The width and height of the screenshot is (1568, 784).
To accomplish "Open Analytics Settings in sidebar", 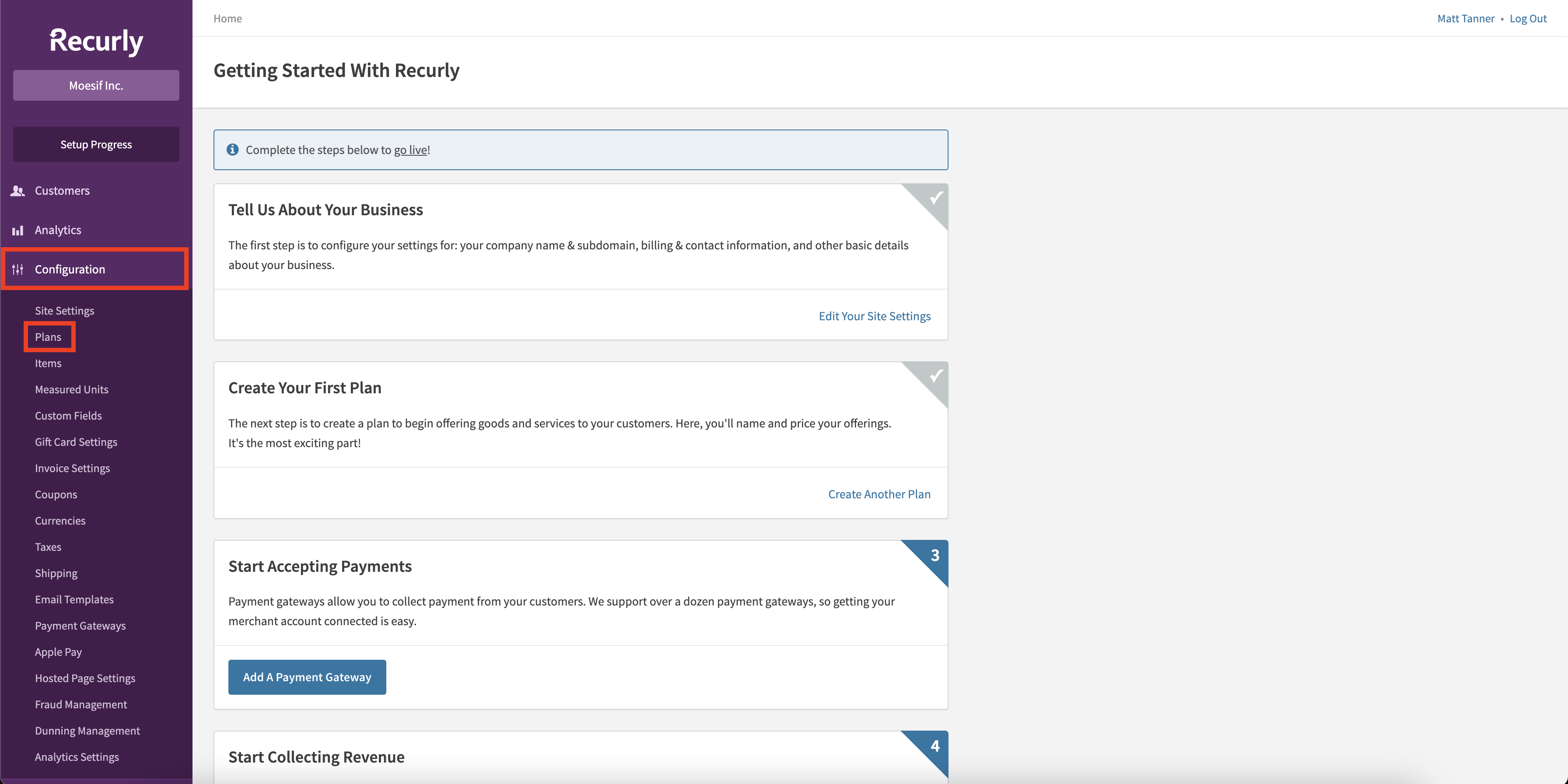I will 77,756.
